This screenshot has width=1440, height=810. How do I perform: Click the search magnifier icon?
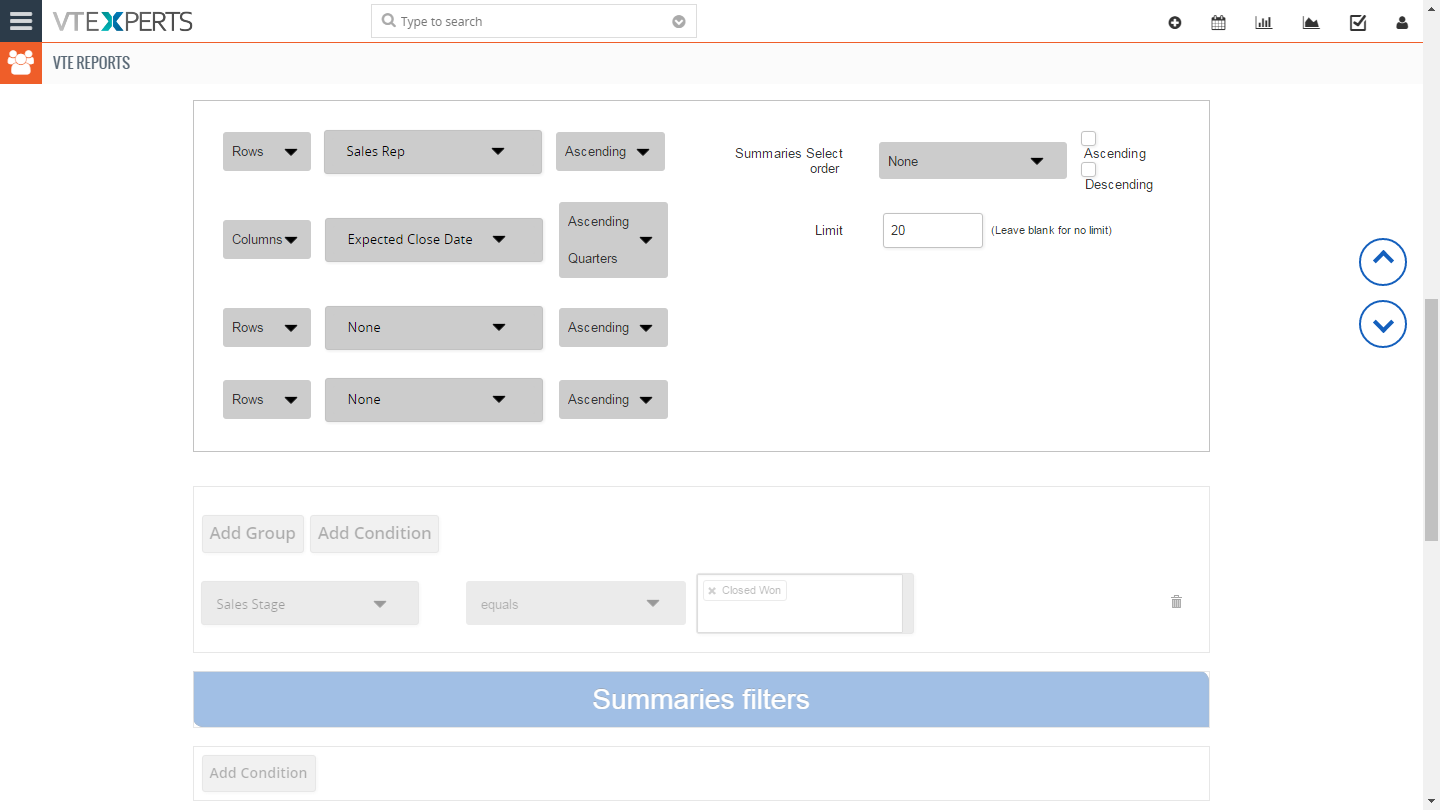(388, 21)
